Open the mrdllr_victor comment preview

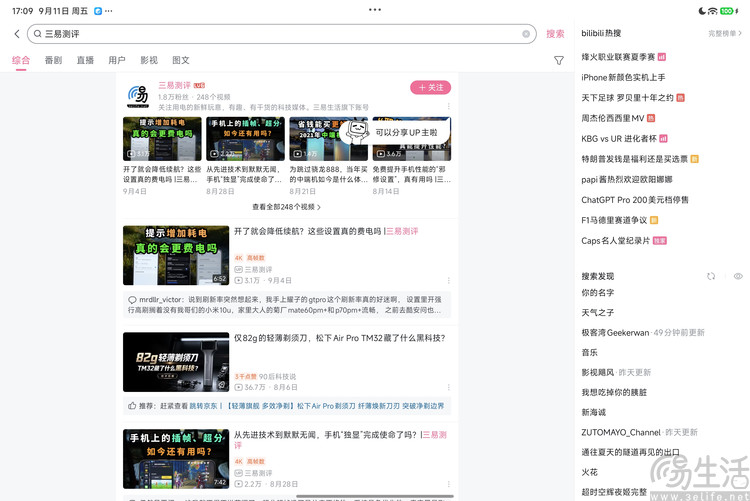[x=287, y=305]
